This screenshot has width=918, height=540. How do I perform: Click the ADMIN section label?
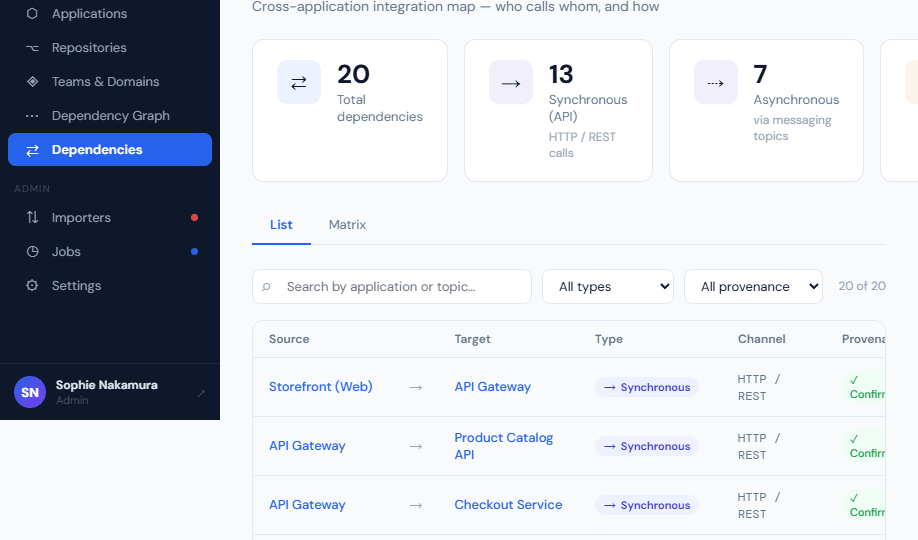tap(32, 189)
